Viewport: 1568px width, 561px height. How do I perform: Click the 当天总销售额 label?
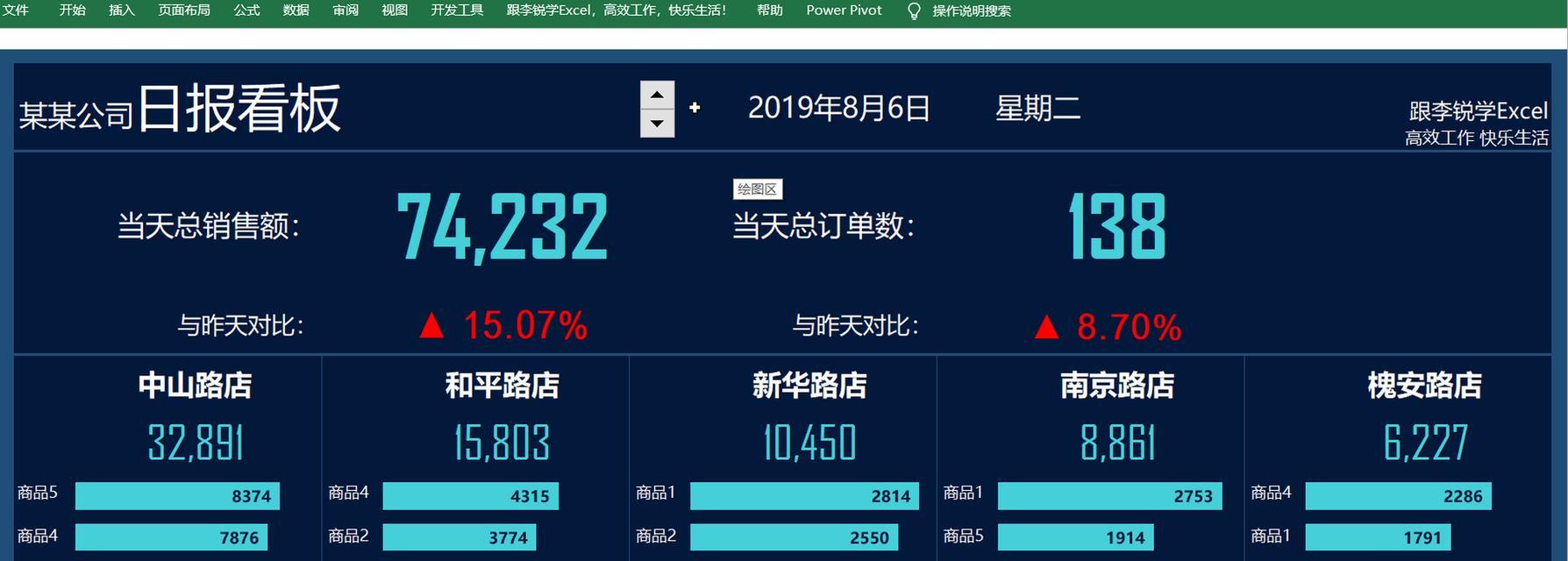(x=209, y=226)
